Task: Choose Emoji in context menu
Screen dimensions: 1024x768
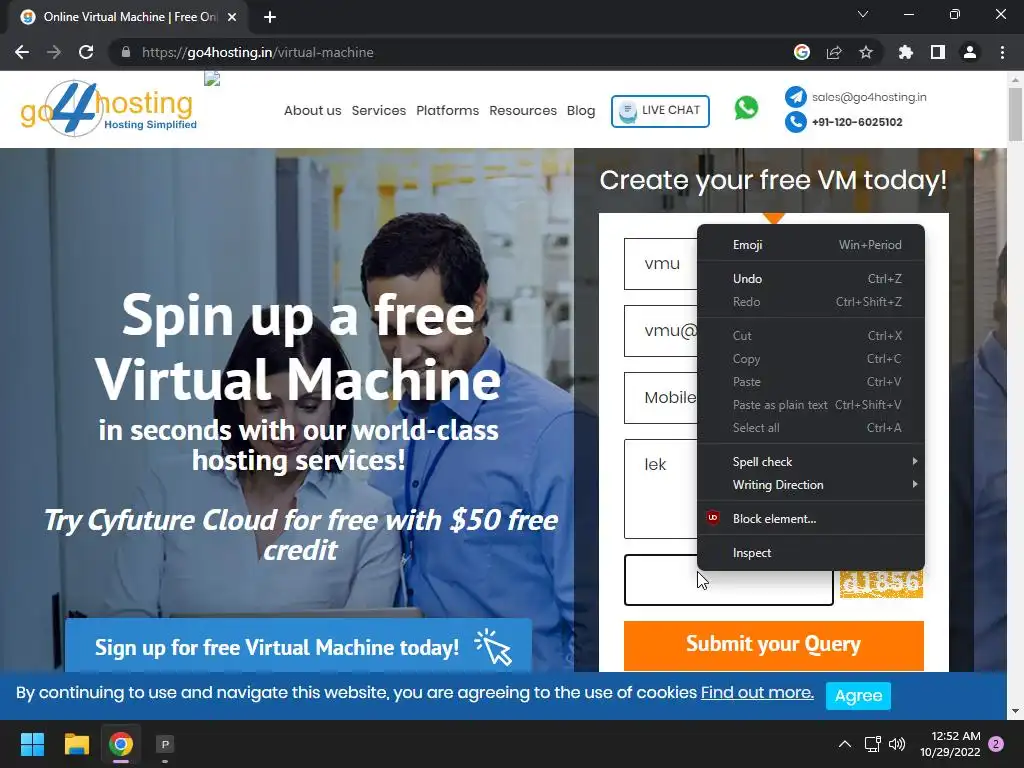Action: (x=811, y=245)
